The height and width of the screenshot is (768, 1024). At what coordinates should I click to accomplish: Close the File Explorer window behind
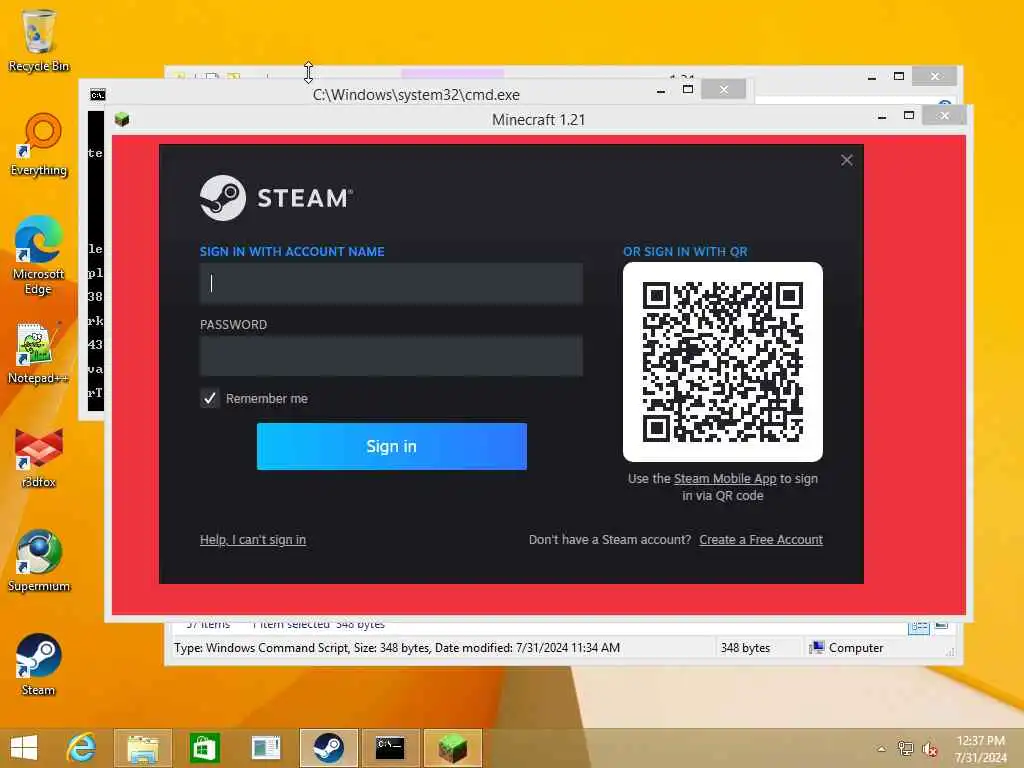click(935, 76)
